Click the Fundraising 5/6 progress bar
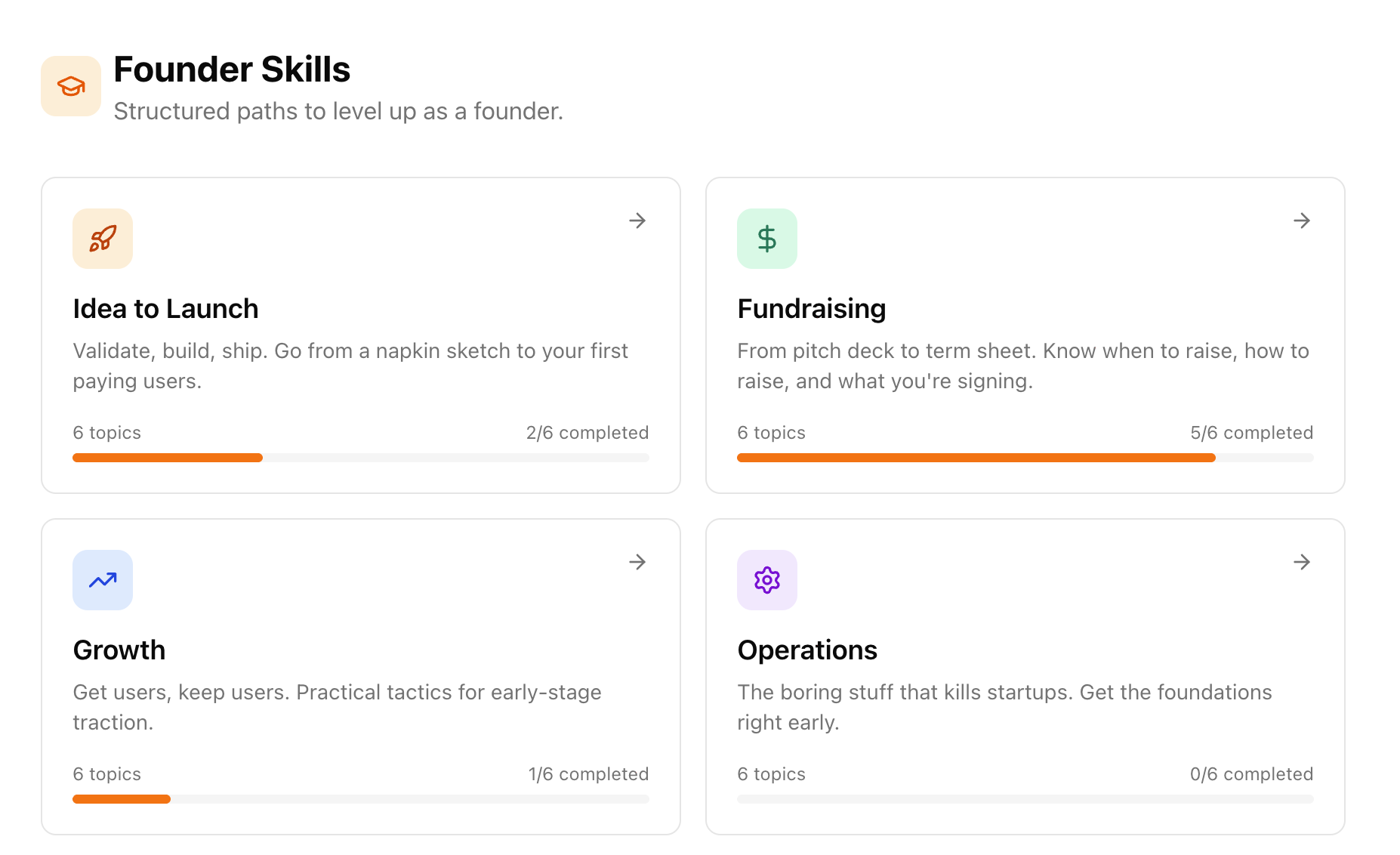The height and width of the screenshot is (855, 1400). (x=1025, y=458)
